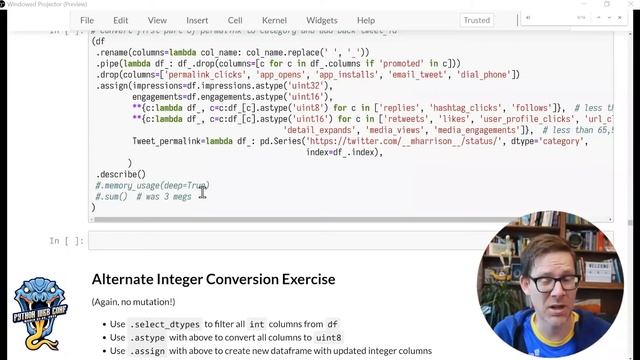Click 'engagements=df.engagements.astype' line
Screen dimensions: 640x360
pyautogui.click(x=233, y=97)
